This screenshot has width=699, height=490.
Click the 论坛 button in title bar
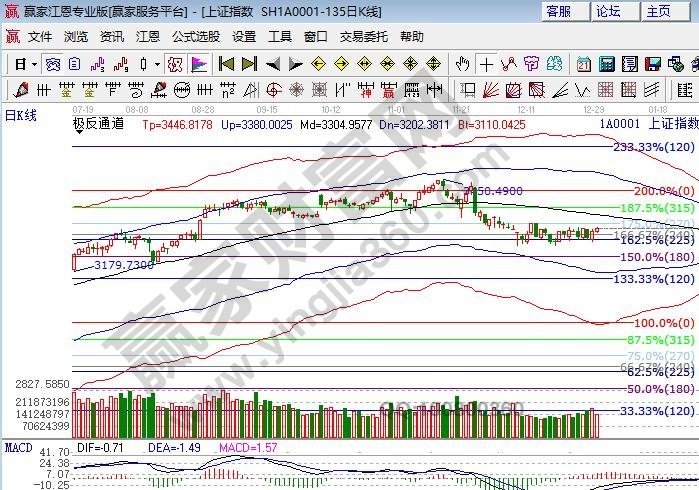coord(608,11)
